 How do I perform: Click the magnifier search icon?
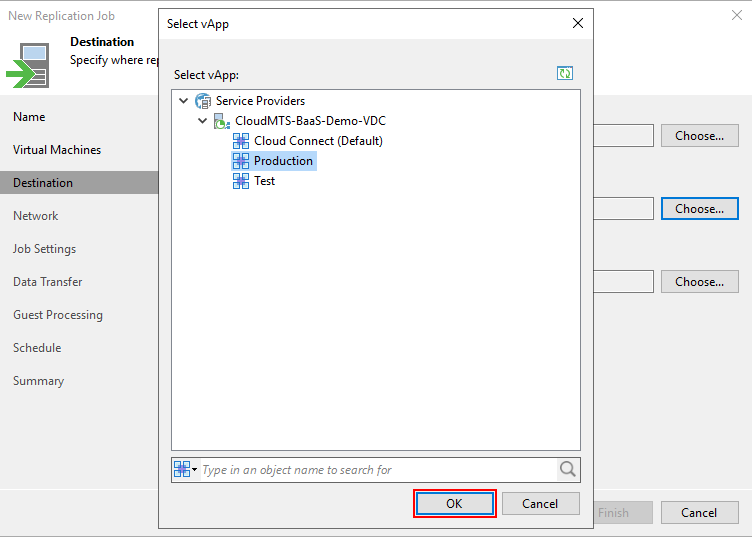(568, 470)
